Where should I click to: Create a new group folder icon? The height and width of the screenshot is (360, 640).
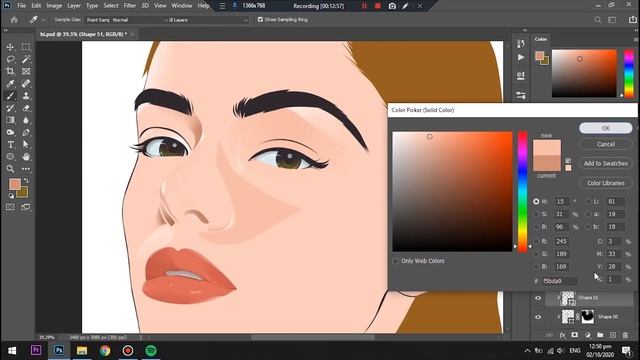tap(600, 335)
